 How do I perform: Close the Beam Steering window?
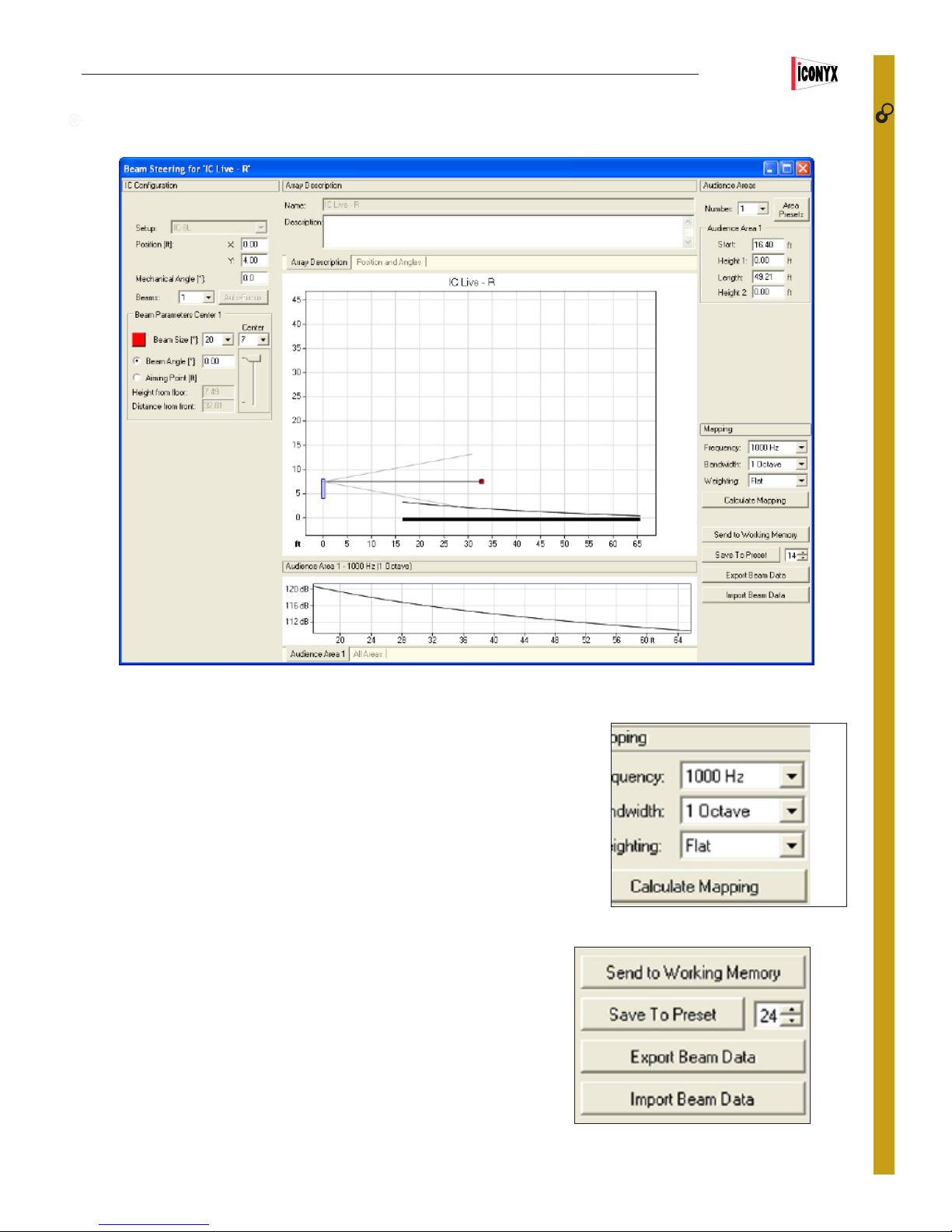tap(803, 169)
